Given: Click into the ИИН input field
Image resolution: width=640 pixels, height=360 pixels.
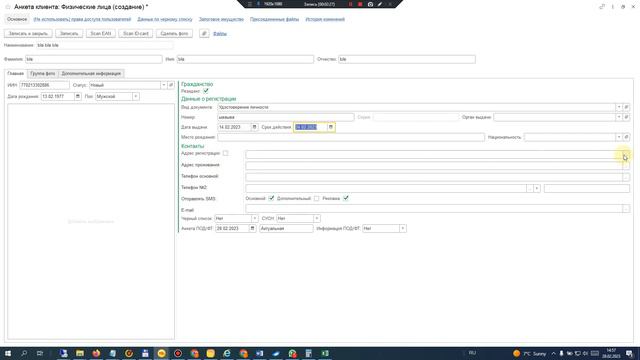Looking at the screenshot, I should click(44, 85).
